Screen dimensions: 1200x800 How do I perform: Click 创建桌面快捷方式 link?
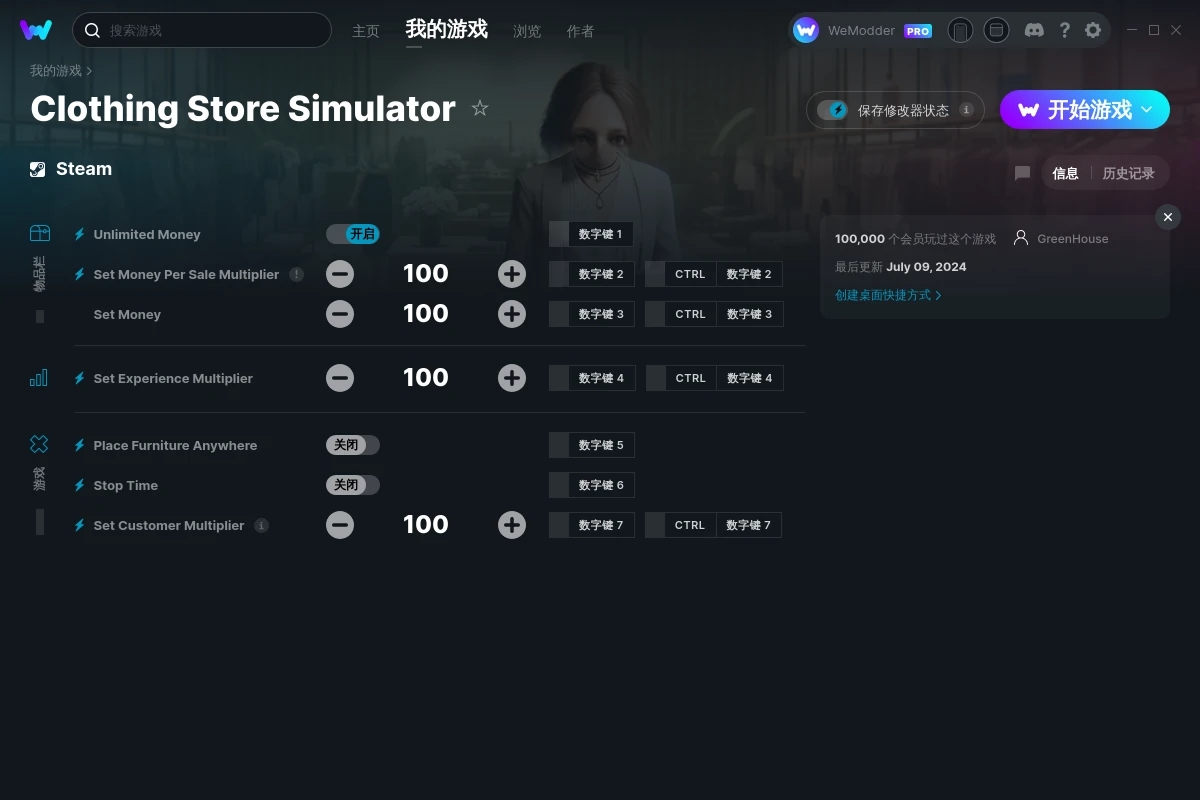[x=888, y=295]
